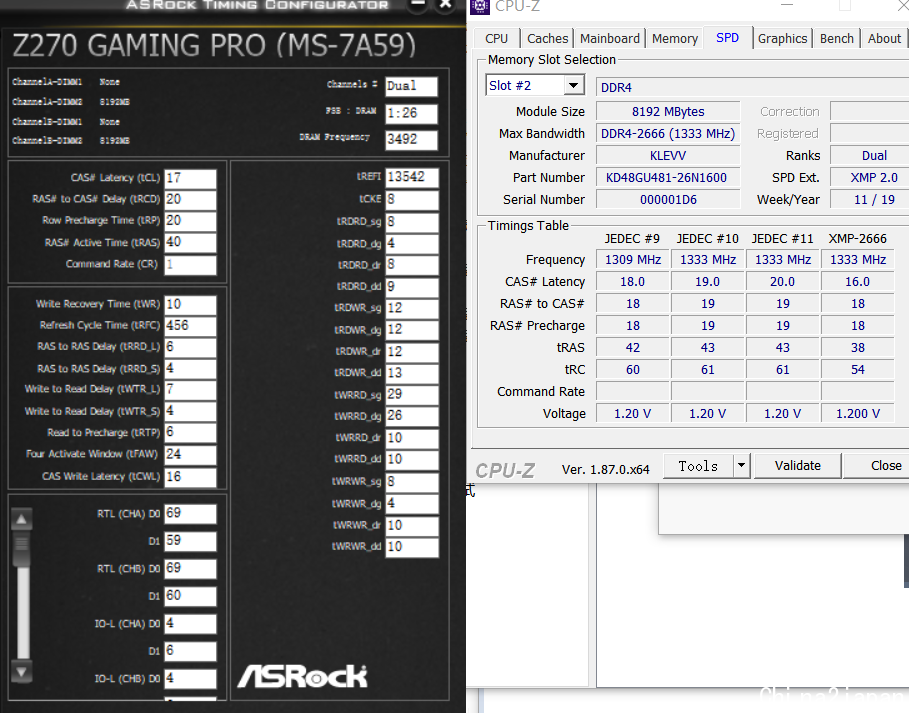Image resolution: width=909 pixels, height=713 pixels.
Task: Click the XMP-2666 voltage 1.200 V
Action: [x=857, y=414]
